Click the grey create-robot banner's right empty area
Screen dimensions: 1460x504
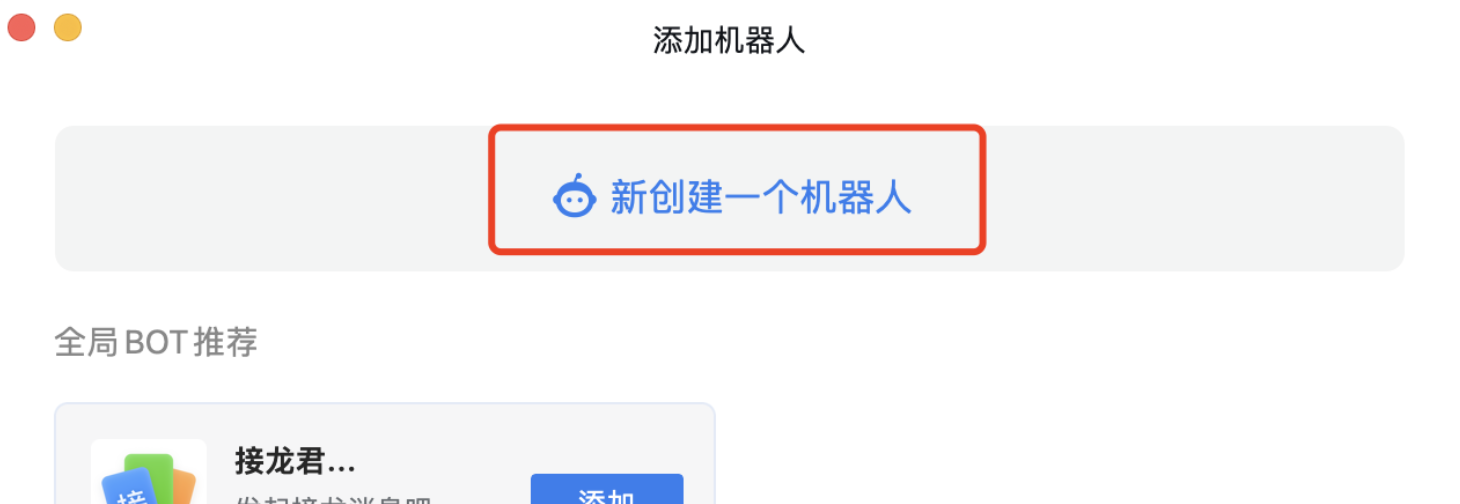point(1195,198)
